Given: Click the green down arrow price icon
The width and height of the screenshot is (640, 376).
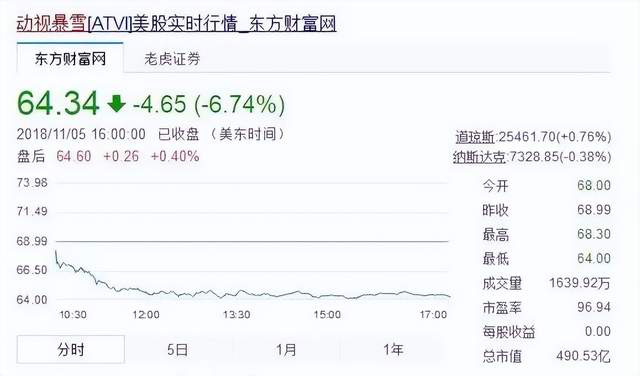Looking at the screenshot, I should [116, 103].
